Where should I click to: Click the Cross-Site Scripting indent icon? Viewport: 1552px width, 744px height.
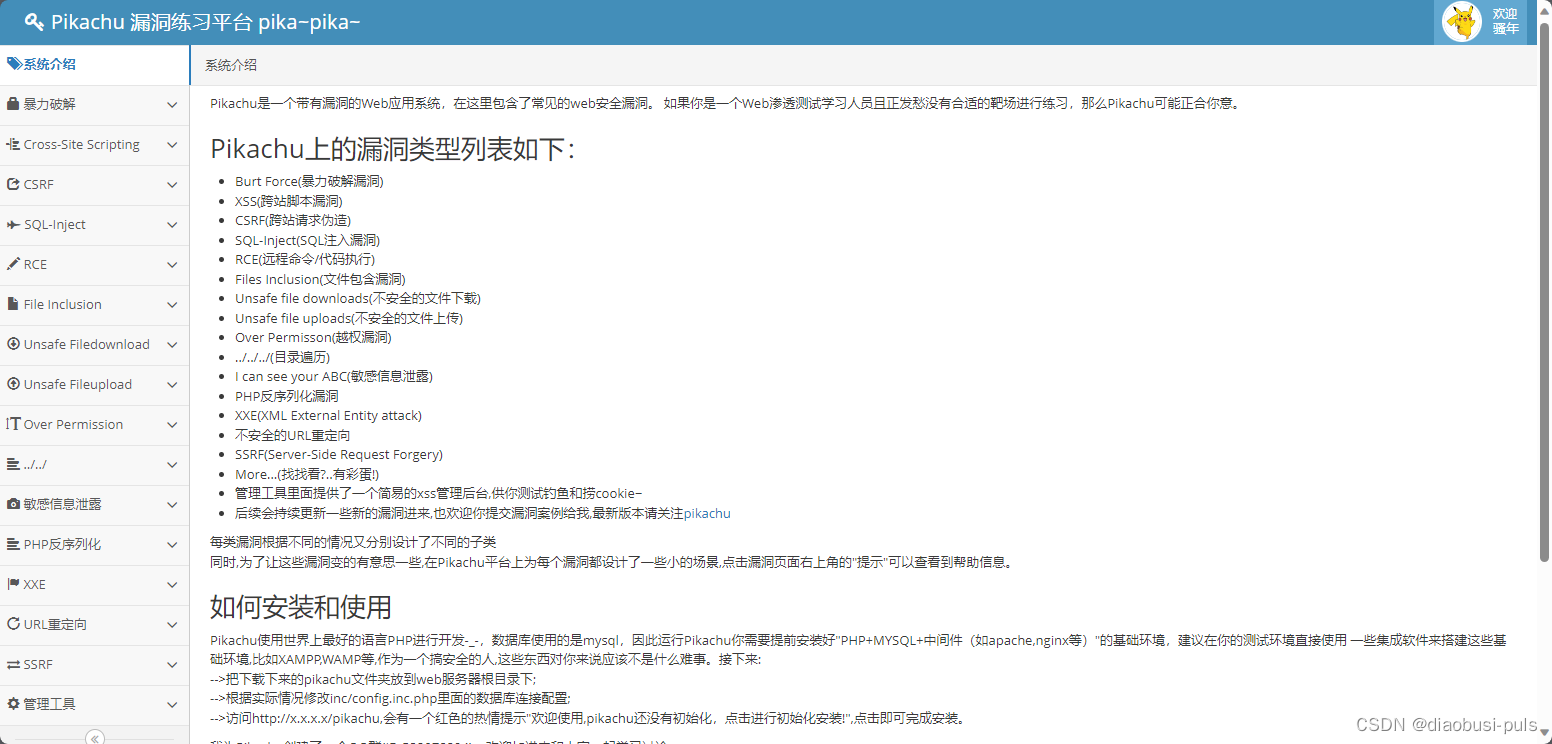point(13,144)
